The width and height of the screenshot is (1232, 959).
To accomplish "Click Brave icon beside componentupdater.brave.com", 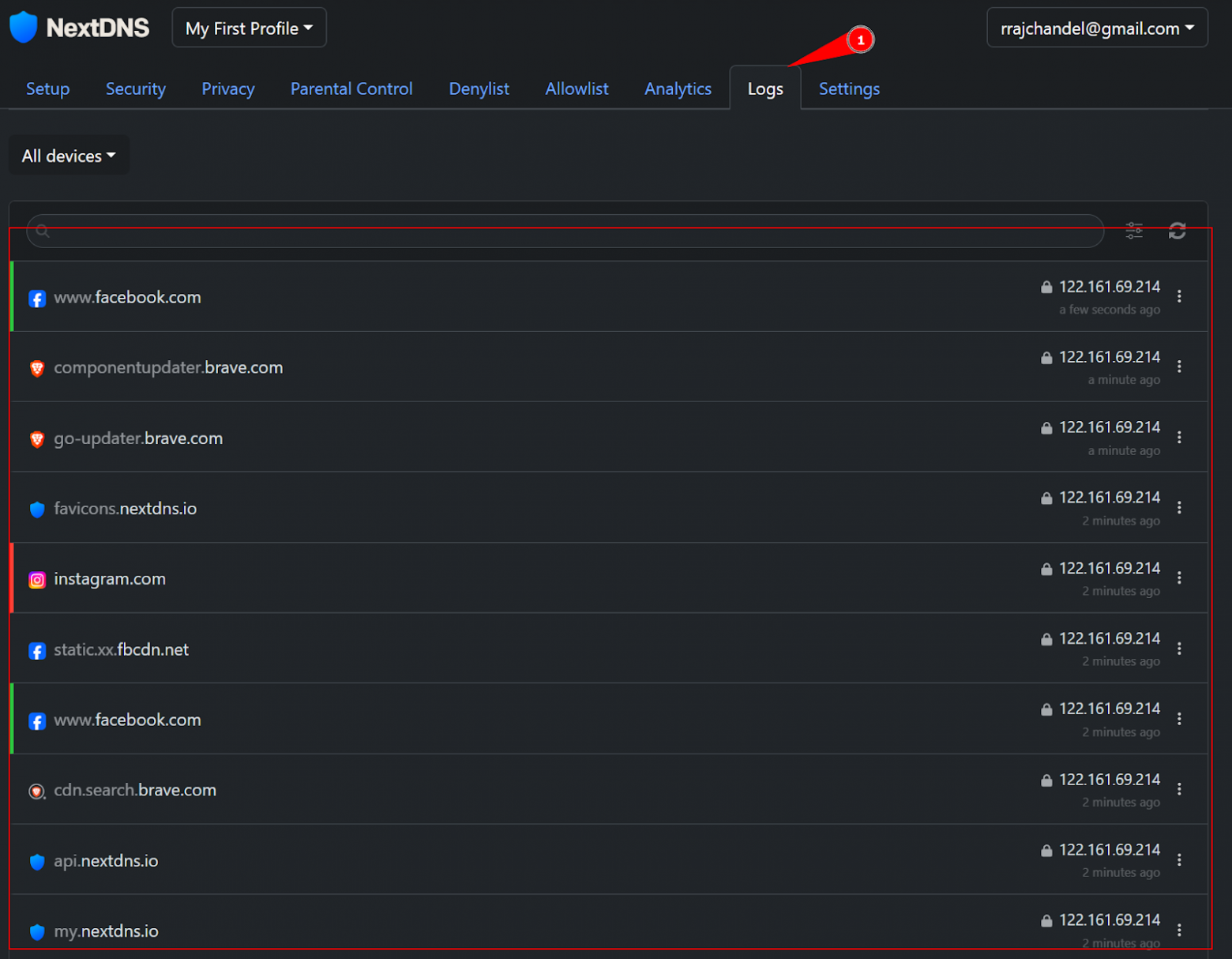I will 37,369.
